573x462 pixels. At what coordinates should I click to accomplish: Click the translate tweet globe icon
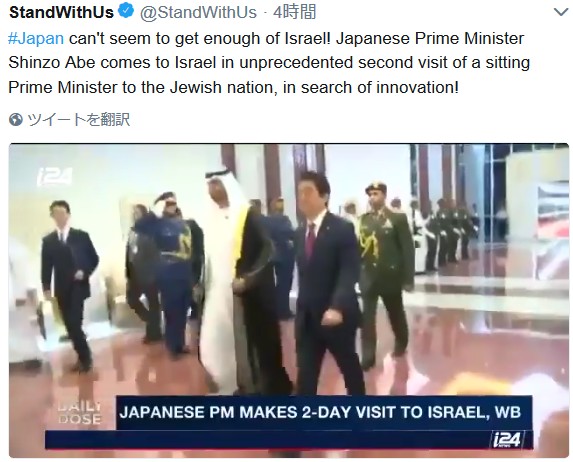(16, 120)
